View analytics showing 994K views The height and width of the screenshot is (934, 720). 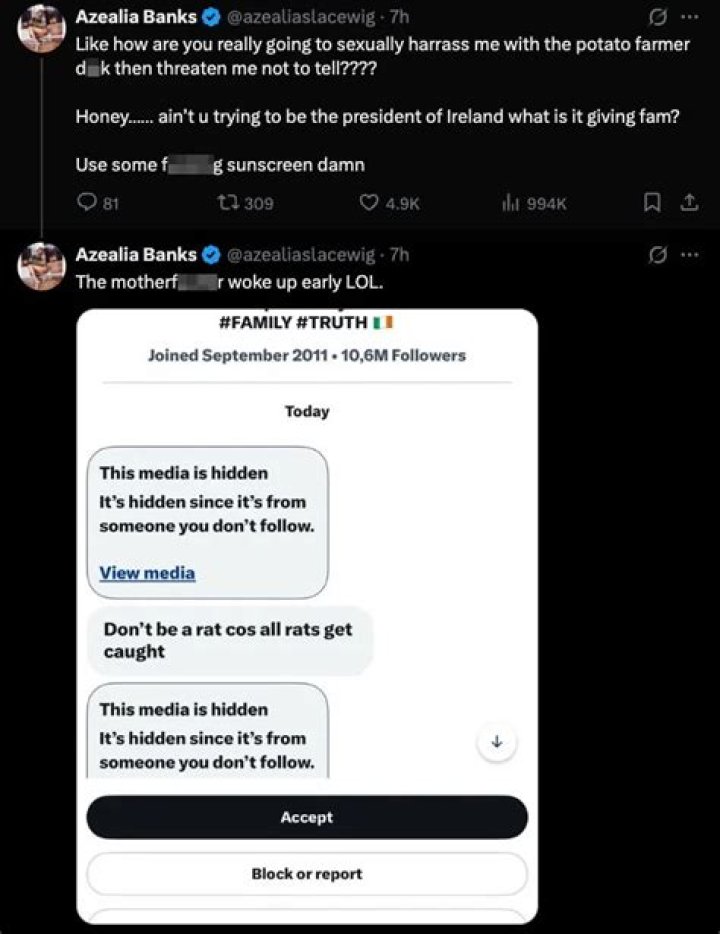click(514, 203)
